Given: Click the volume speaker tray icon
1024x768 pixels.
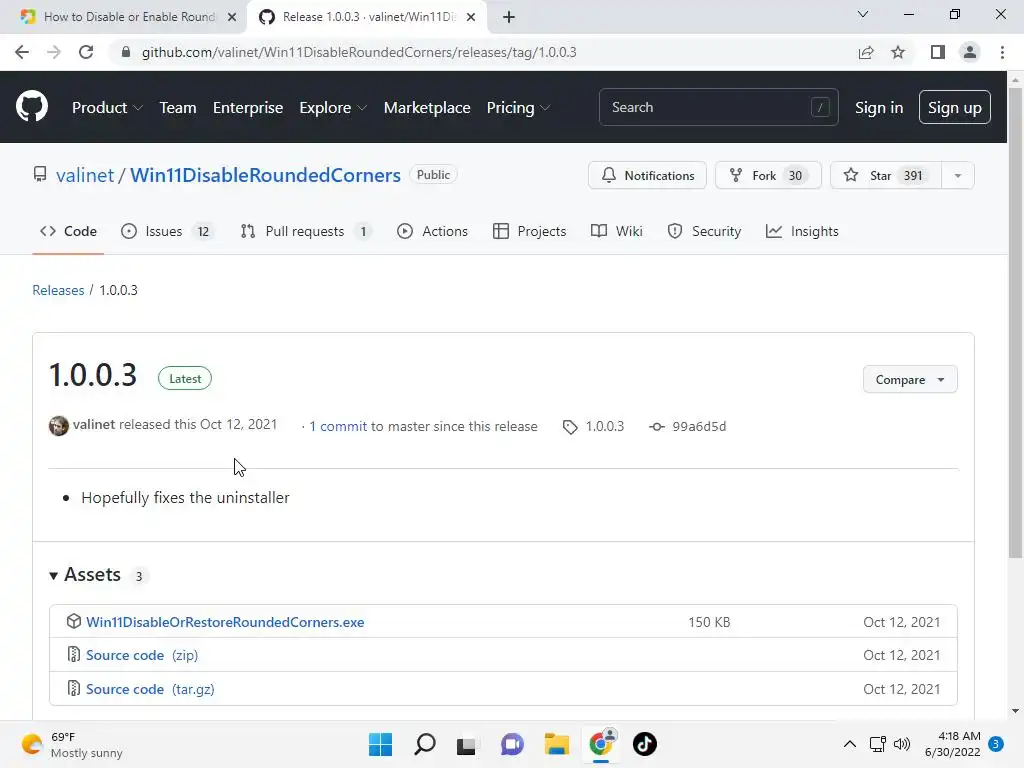Looking at the screenshot, I should [902, 744].
